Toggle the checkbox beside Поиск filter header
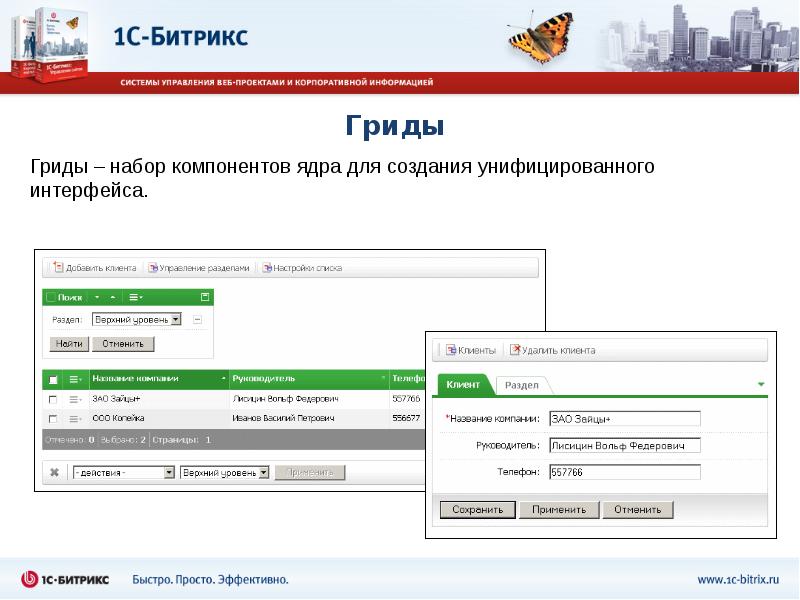 [x=51, y=297]
